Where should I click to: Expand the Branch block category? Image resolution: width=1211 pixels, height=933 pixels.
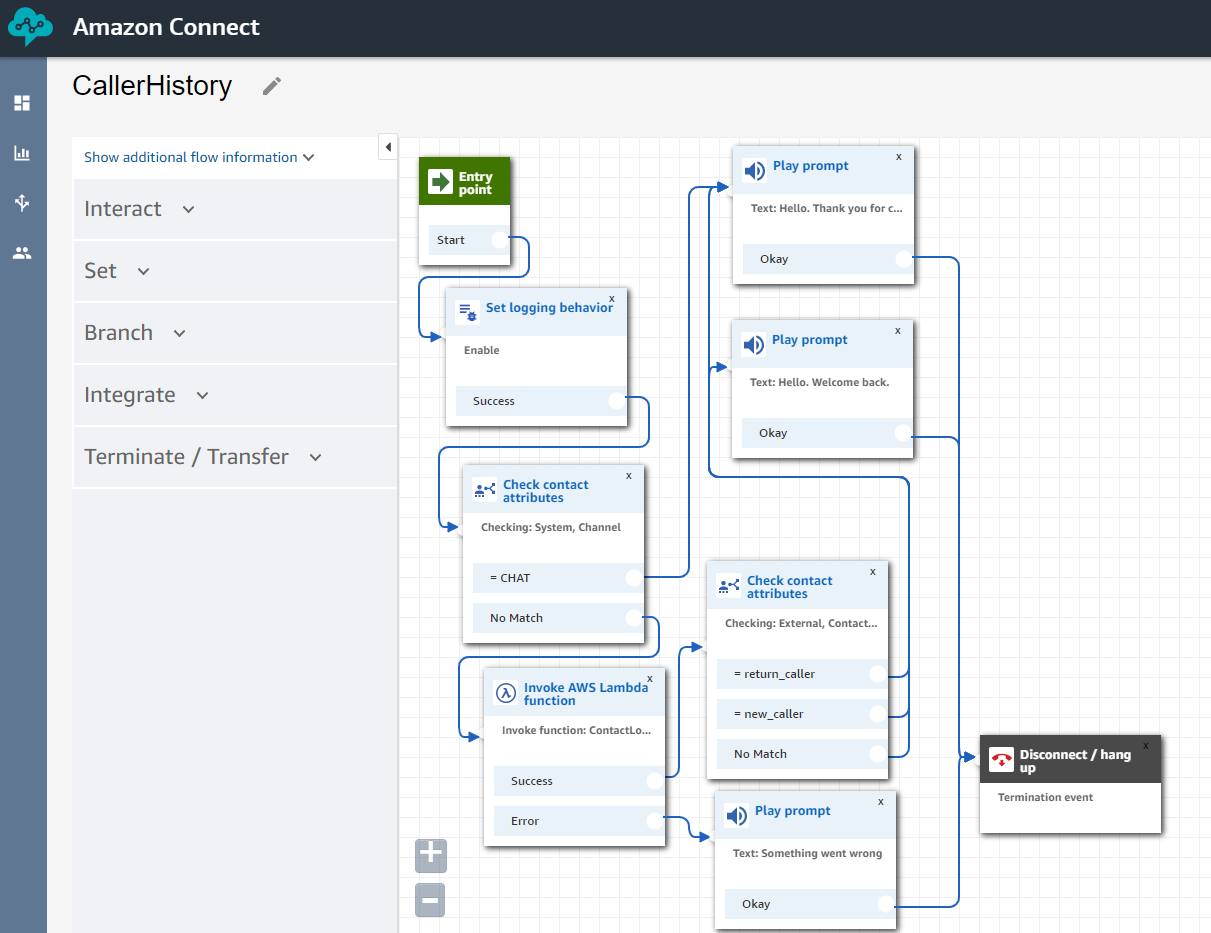[235, 333]
